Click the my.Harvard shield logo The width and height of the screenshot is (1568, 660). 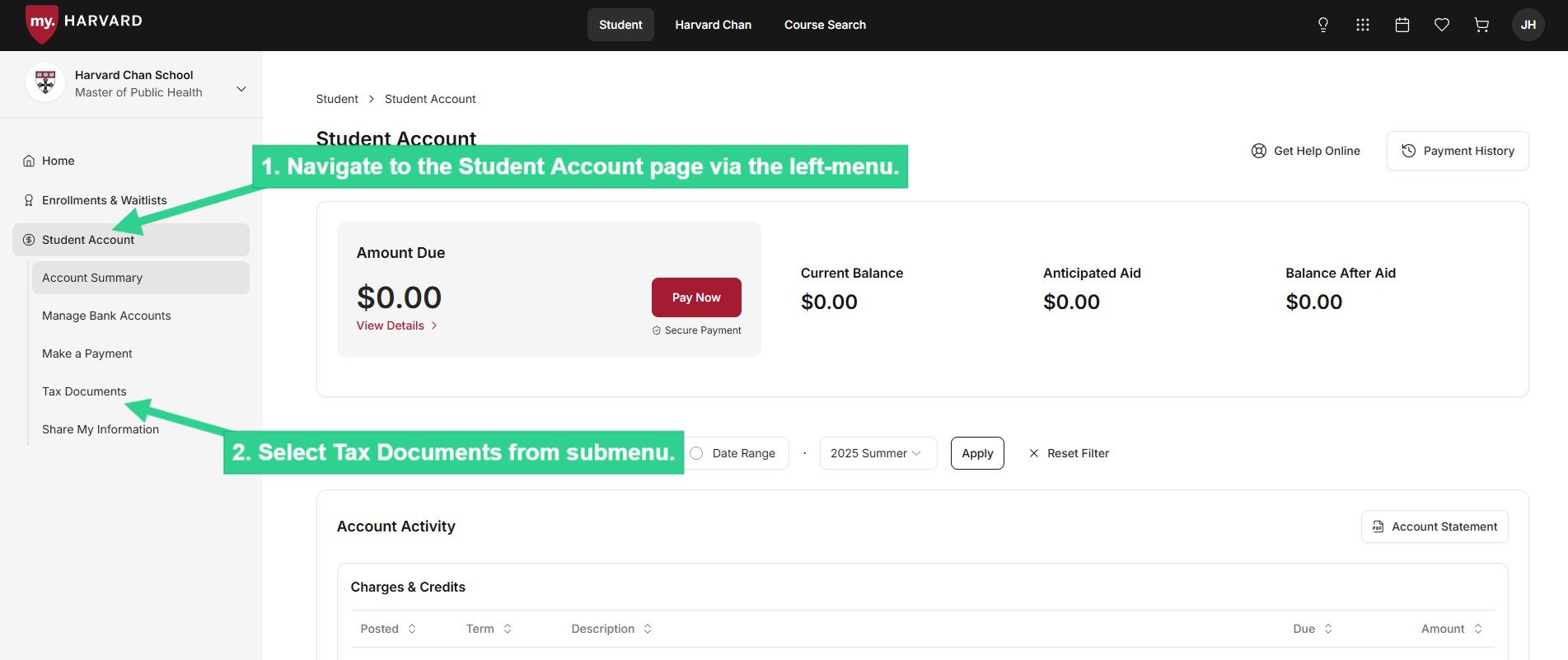(41, 23)
